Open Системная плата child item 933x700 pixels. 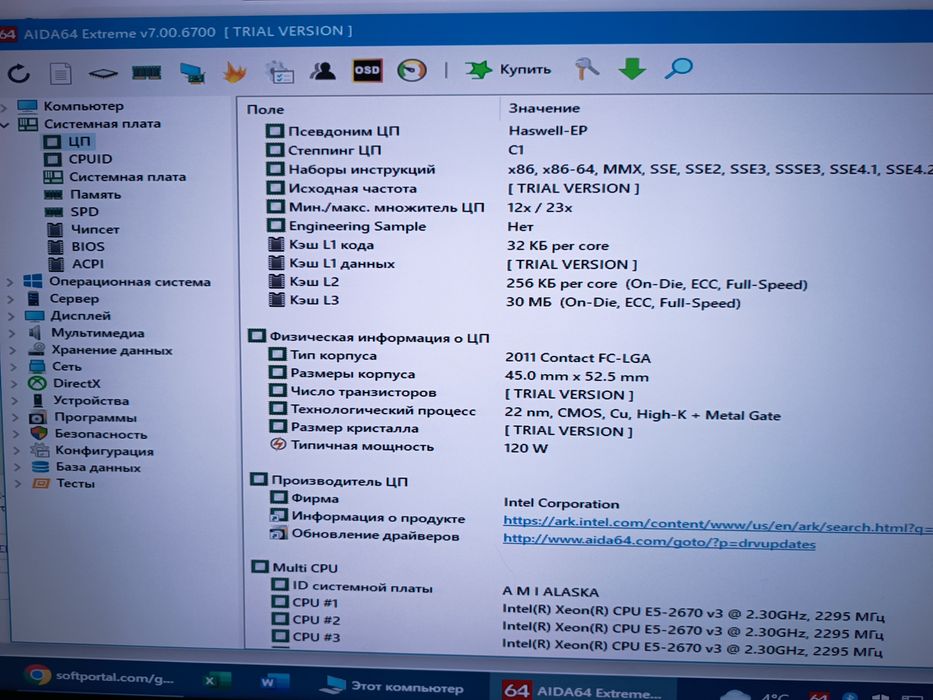tap(127, 177)
